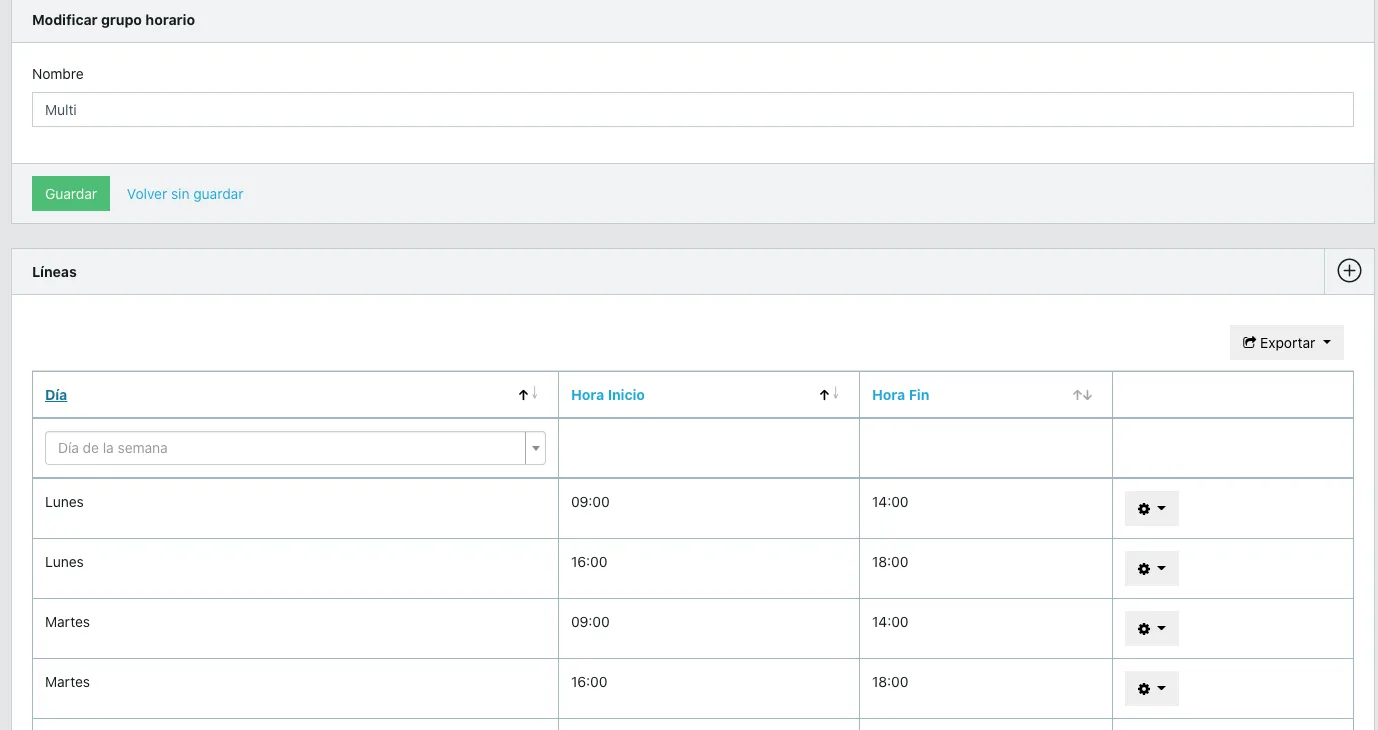The width and height of the screenshot is (1378, 730).
Task: Click the Nombre field label
Action: (58, 74)
